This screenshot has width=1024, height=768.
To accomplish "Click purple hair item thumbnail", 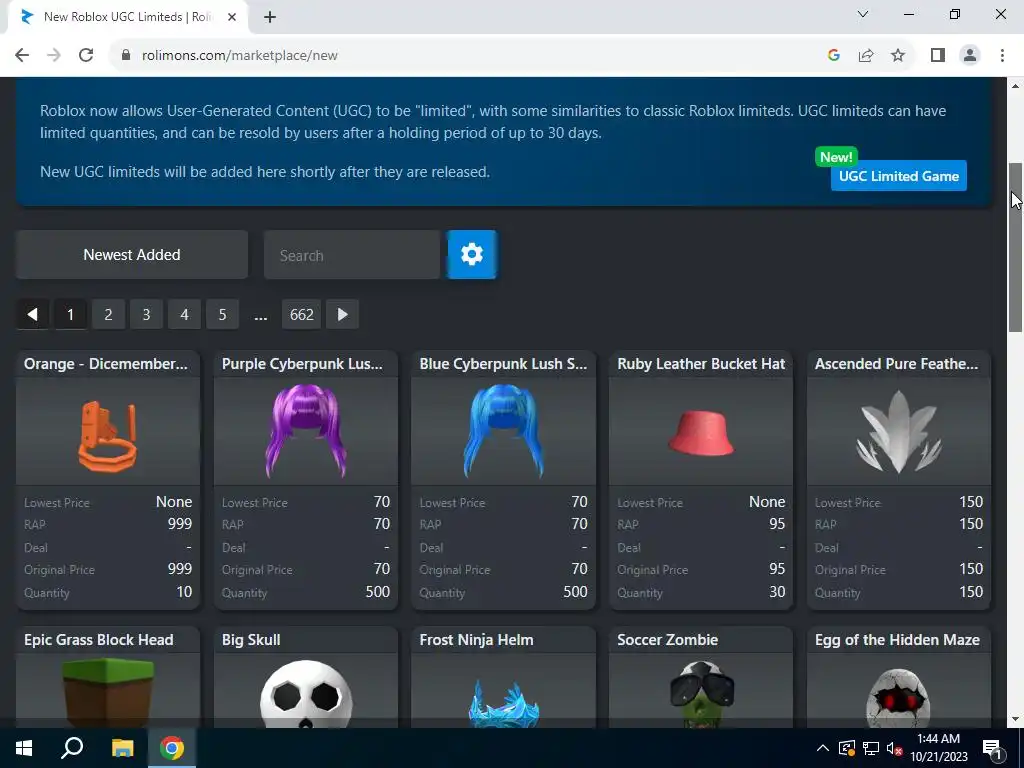I will pyautogui.click(x=306, y=431).
